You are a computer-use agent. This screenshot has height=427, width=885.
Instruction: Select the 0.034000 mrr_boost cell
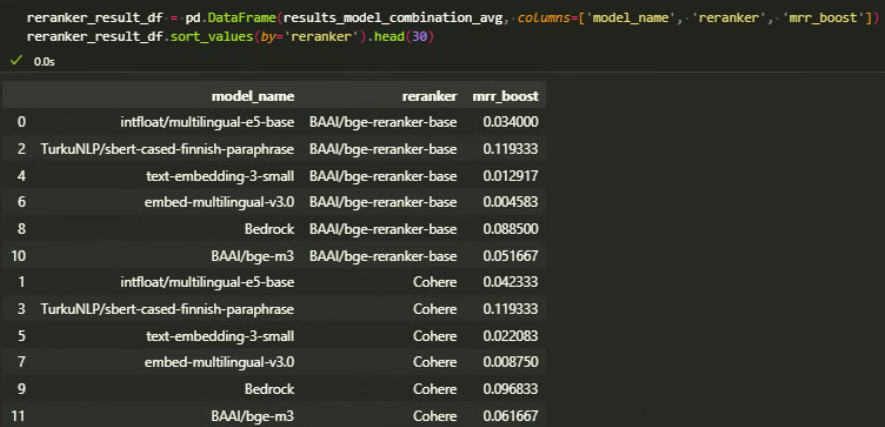(510, 122)
